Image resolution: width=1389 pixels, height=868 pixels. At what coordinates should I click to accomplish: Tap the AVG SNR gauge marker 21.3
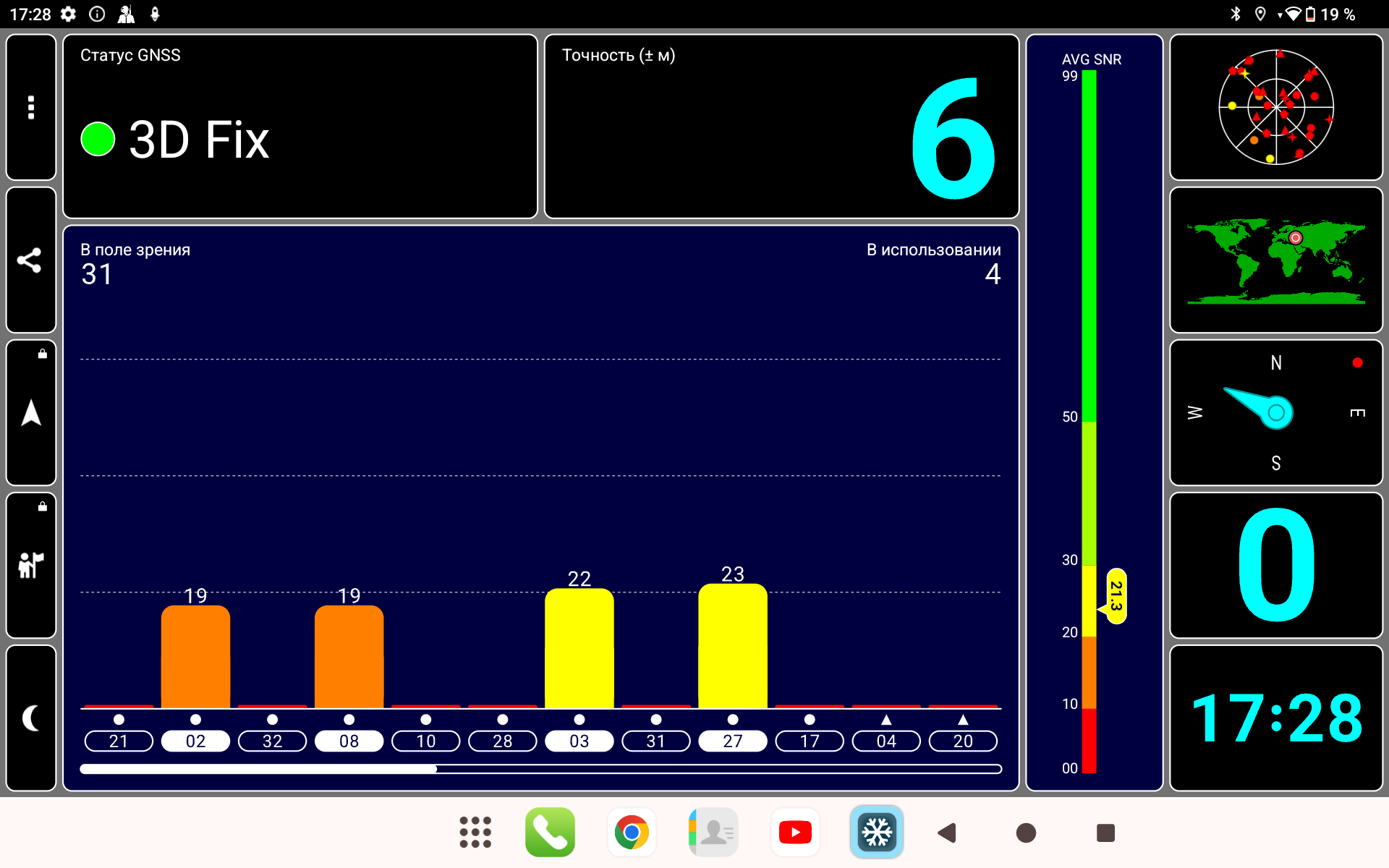(1116, 596)
